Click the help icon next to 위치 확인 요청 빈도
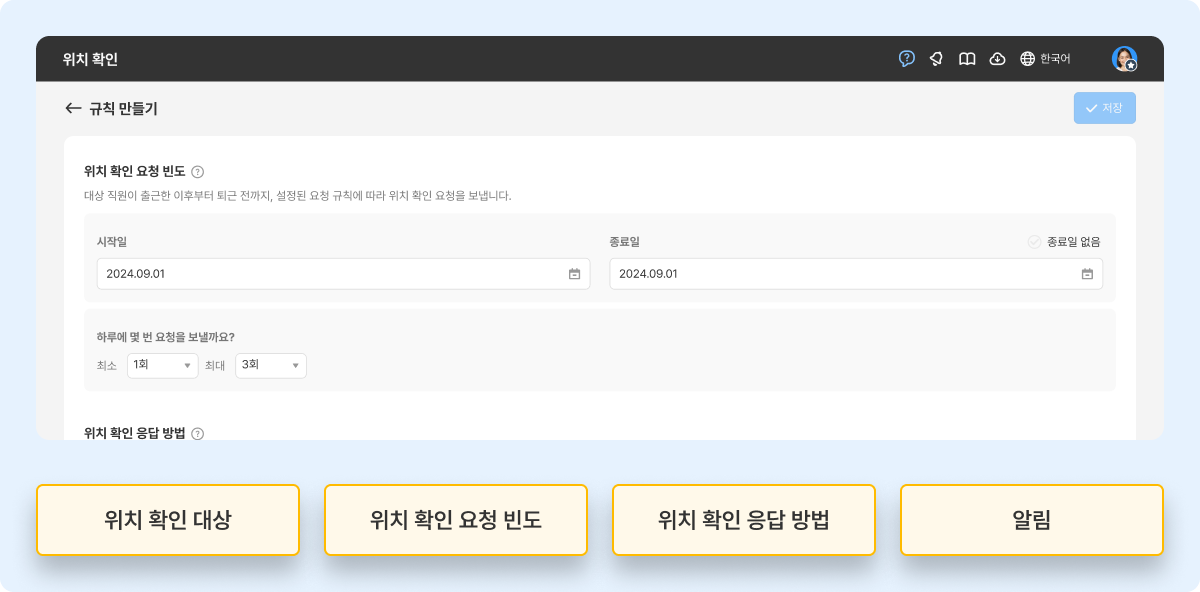The width and height of the screenshot is (1200, 592). 197,171
